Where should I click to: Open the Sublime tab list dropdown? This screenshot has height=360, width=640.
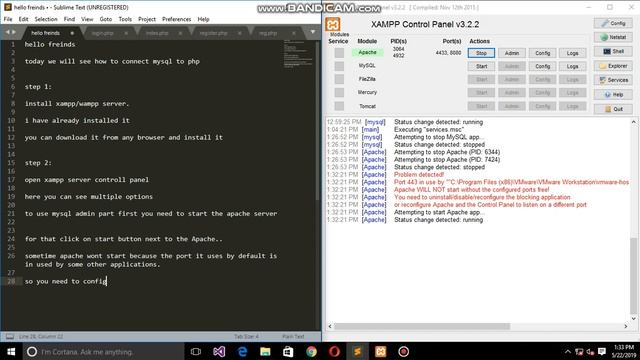313,32
